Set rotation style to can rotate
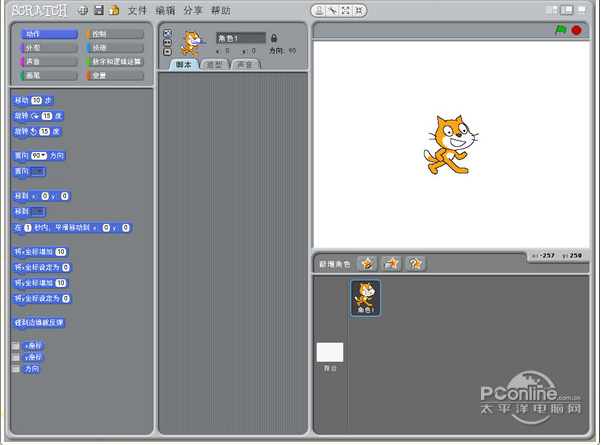The height and width of the screenshot is (445, 601). point(167,33)
